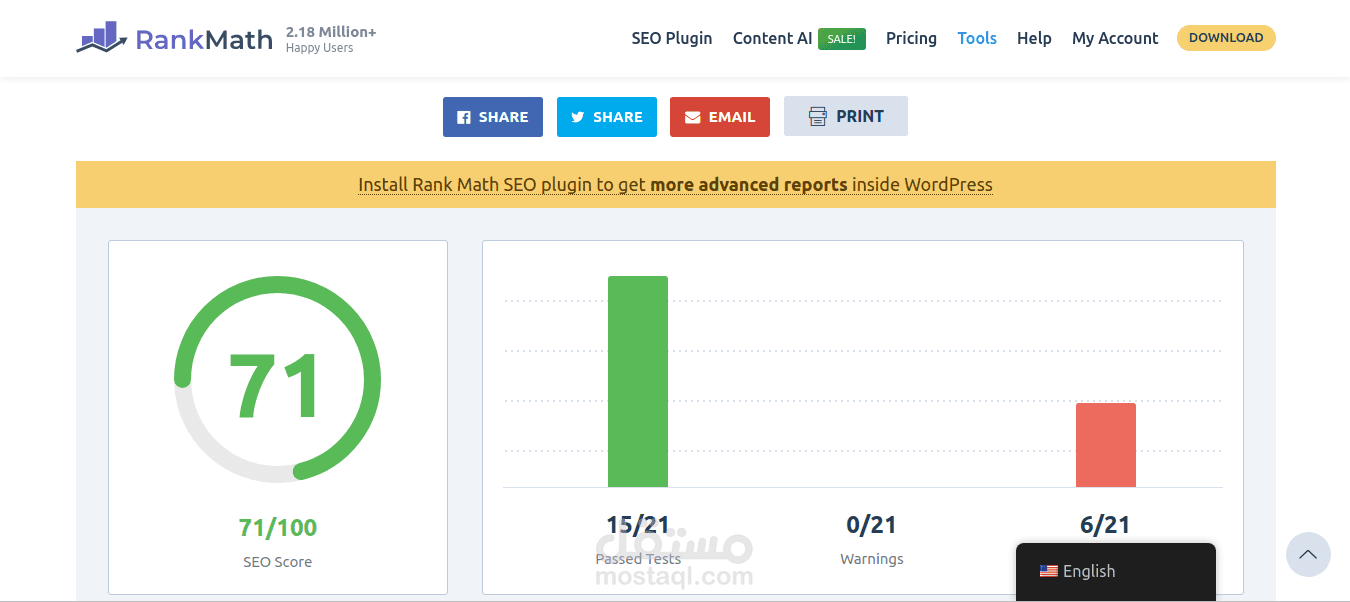Click the Twitter bird icon

pyautogui.click(x=578, y=117)
